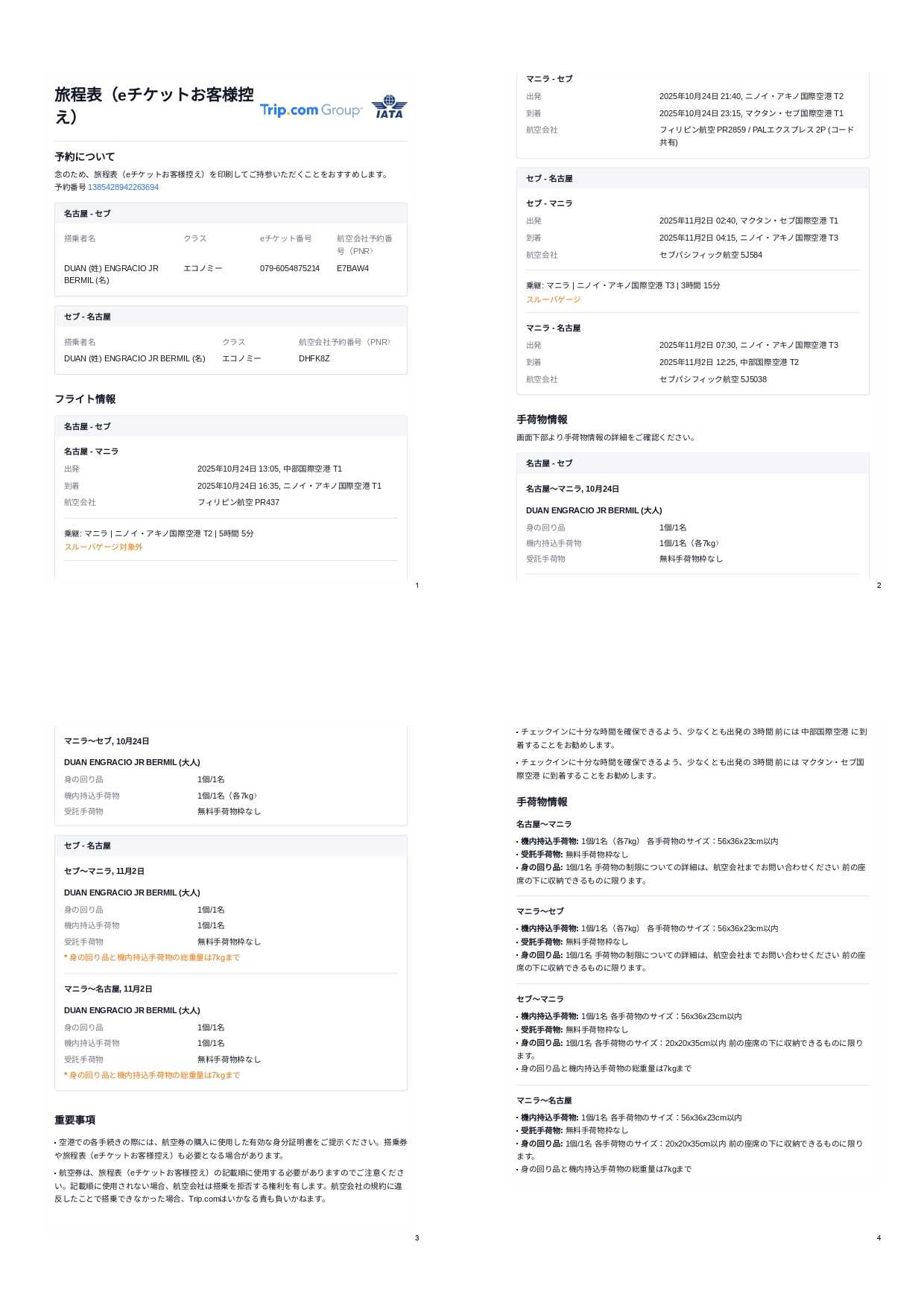Click the セブパシフィック航空 5J5038 flight entry
Screen dimensions: 924x1306
[x=712, y=379]
